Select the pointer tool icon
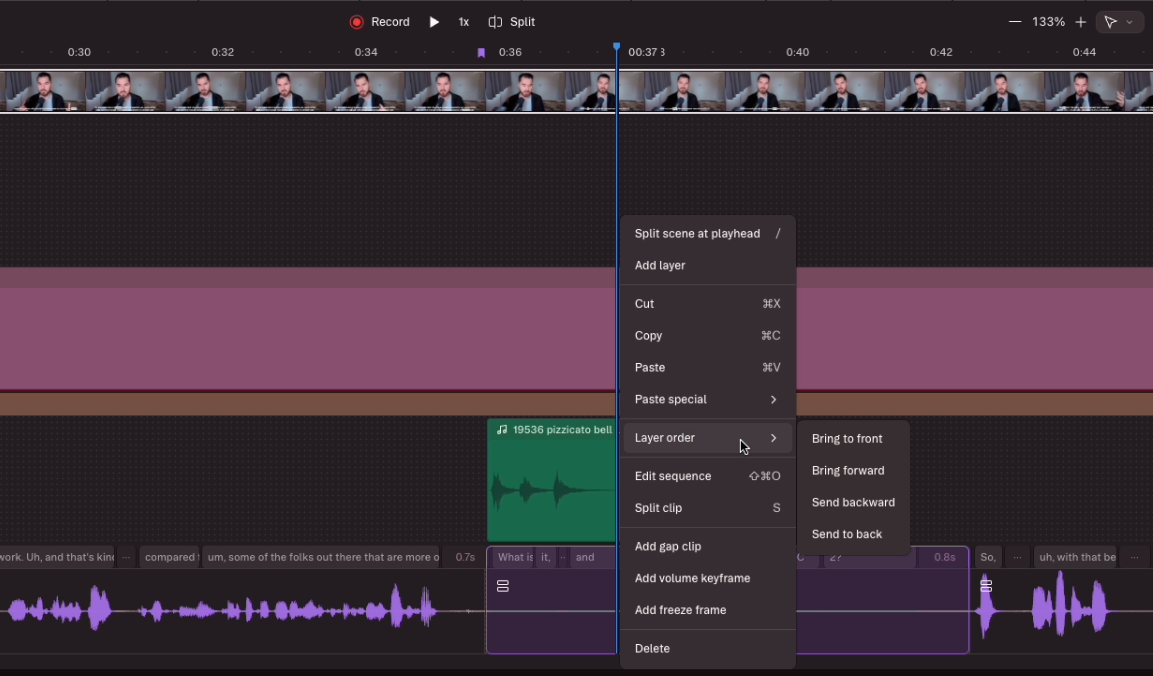Screen dimensions: 1153x676 tap(1110, 22)
